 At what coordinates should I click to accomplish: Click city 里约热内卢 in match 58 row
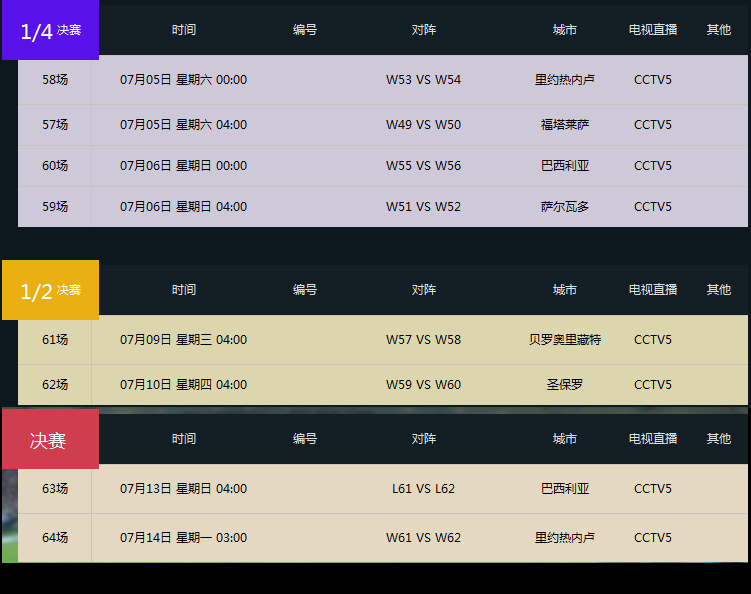click(565, 80)
